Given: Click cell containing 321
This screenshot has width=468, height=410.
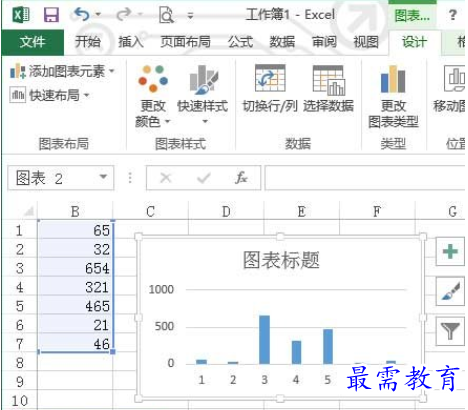Looking at the screenshot, I should 76,287.
